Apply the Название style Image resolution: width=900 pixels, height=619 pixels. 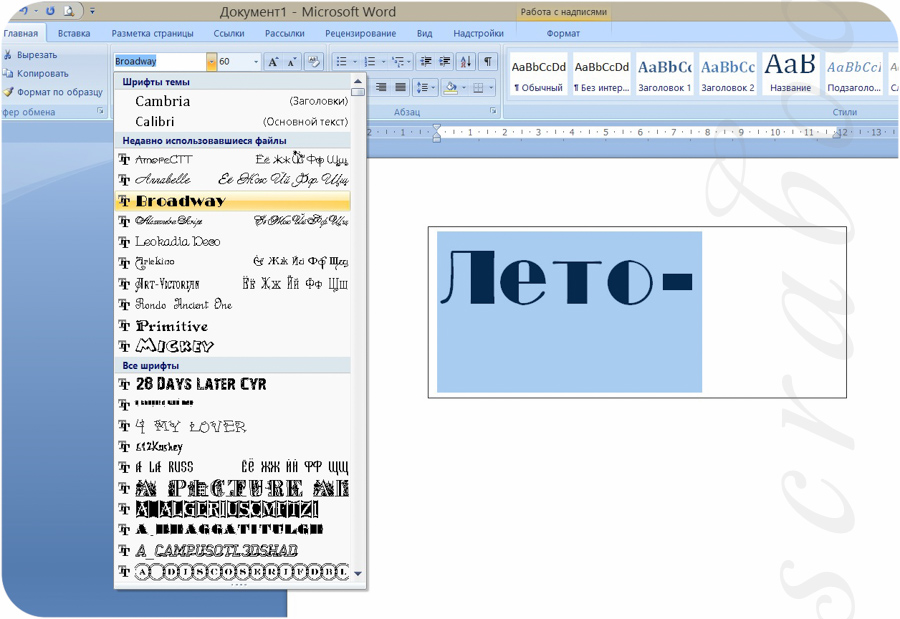[790, 74]
